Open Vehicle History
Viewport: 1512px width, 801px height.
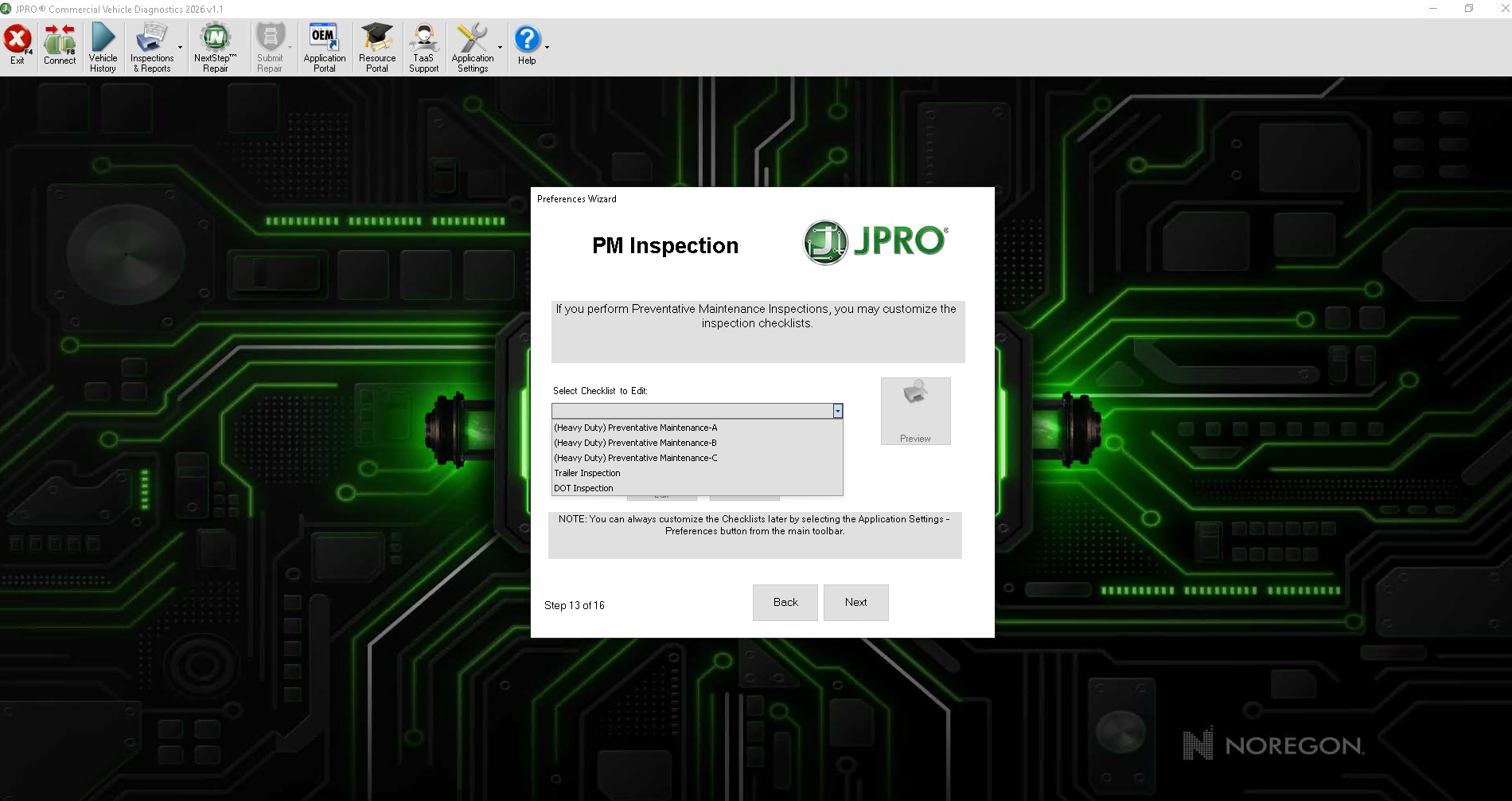pyautogui.click(x=103, y=48)
